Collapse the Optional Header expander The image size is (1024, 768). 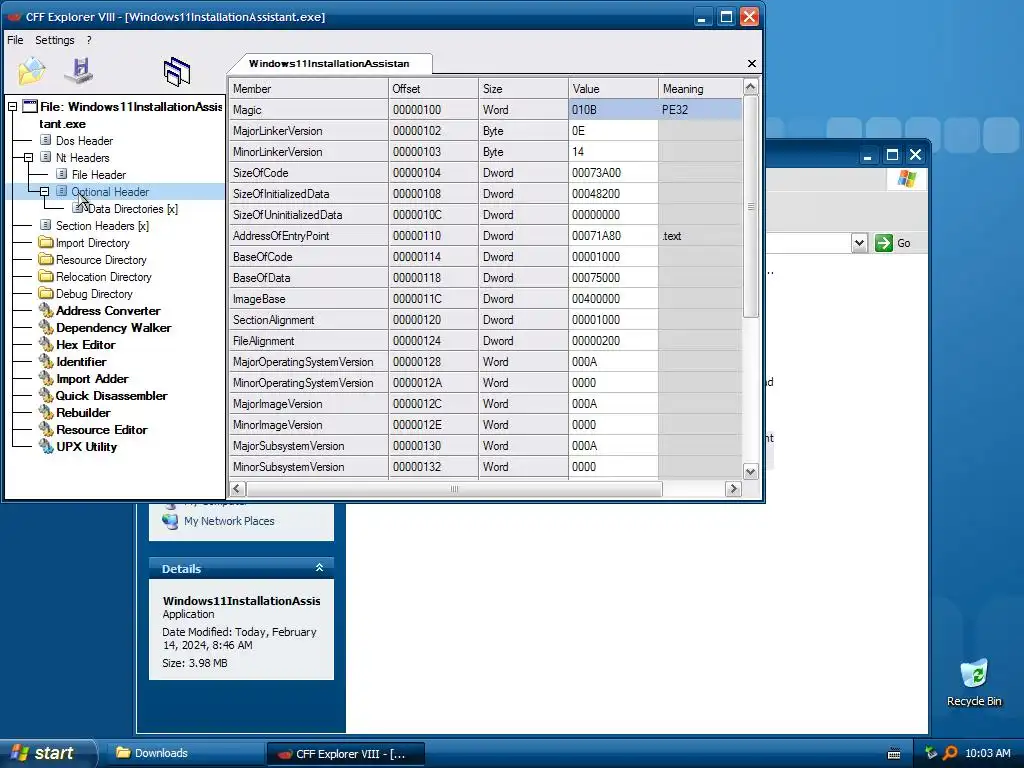coord(44,191)
